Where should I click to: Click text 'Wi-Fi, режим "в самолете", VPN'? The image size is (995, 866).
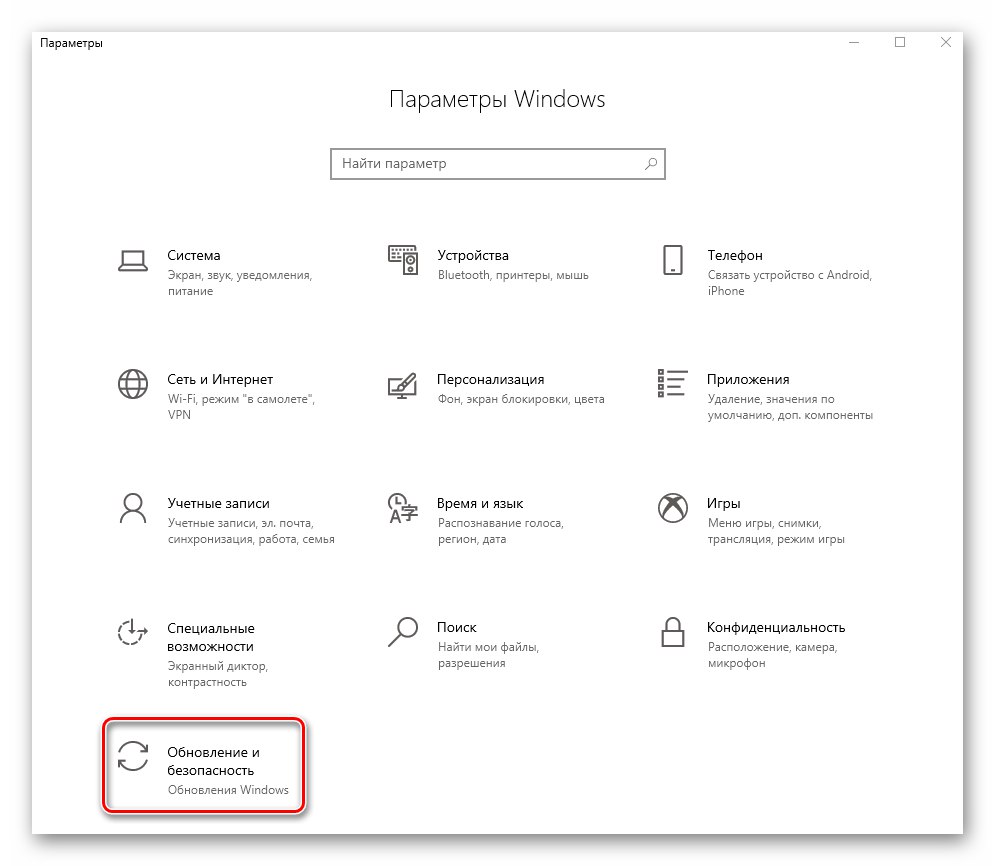[241, 407]
